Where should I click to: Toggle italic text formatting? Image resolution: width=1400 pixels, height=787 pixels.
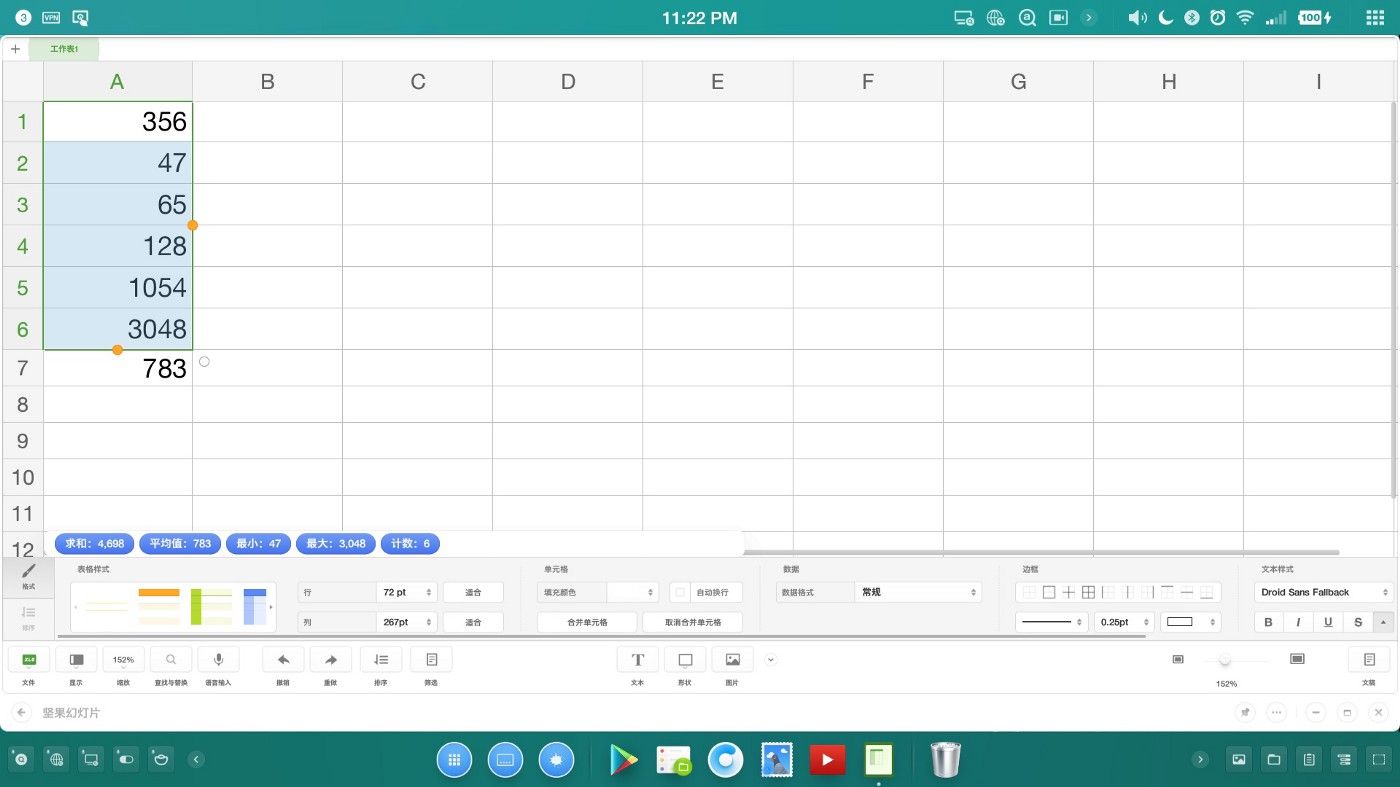(x=1298, y=622)
